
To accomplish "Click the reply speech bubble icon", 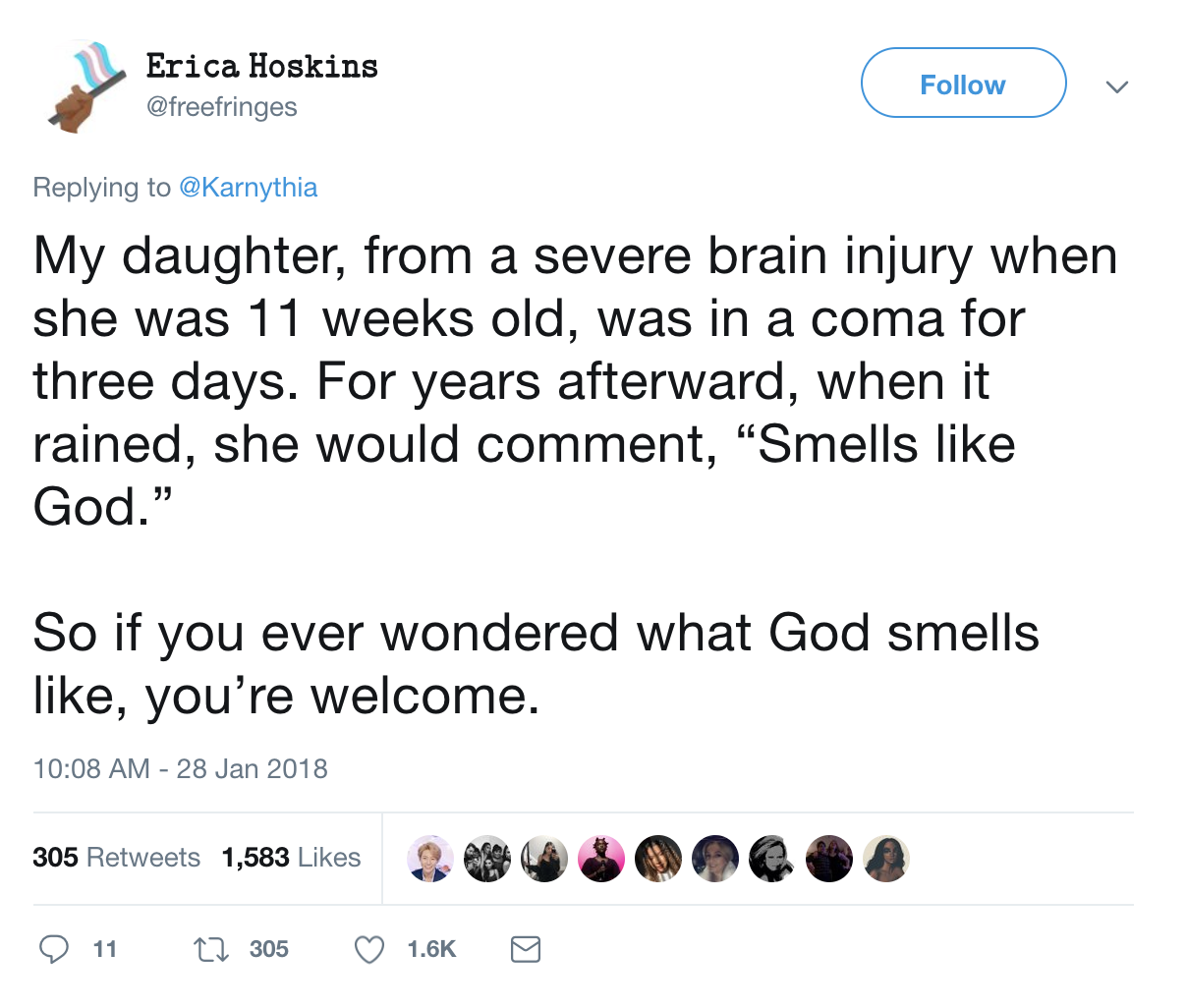I will 54,949.
